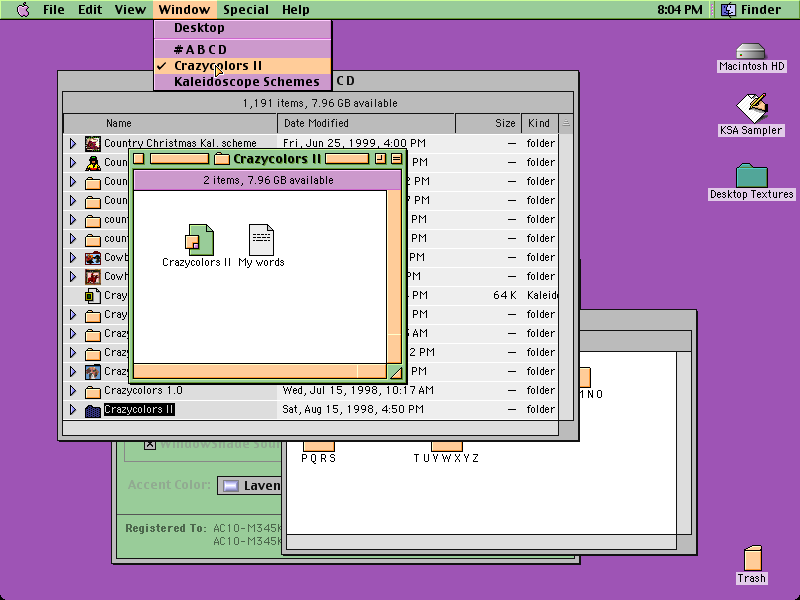The height and width of the screenshot is (600, 800).
Task: Open the Help menu
Action: click(295, 10)
